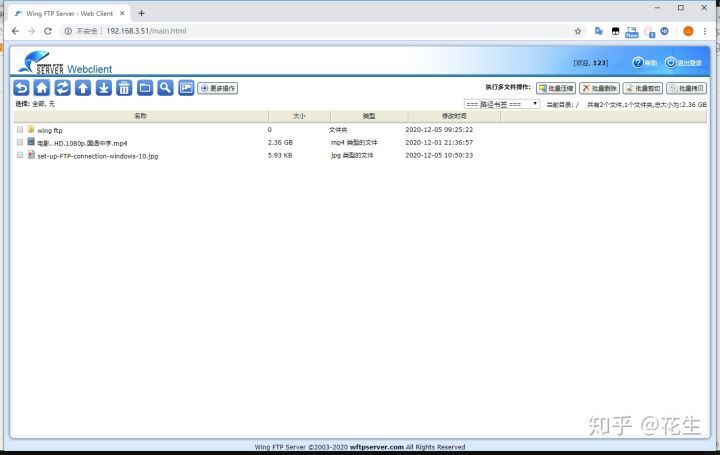Screen dimensions: 720x455
Task: Click the 批量剪切 batch cut button
Action: (x=643, y=88)
